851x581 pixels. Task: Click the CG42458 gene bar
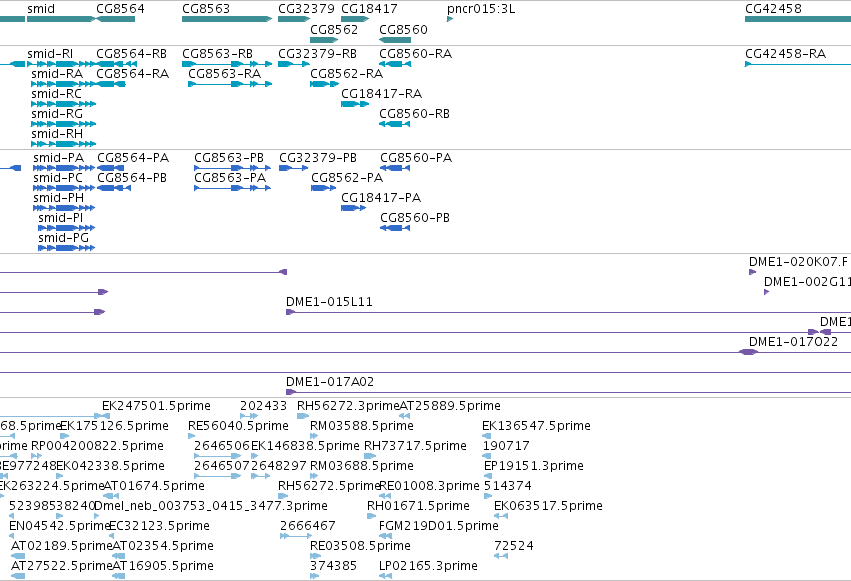[x=798, y=19]
